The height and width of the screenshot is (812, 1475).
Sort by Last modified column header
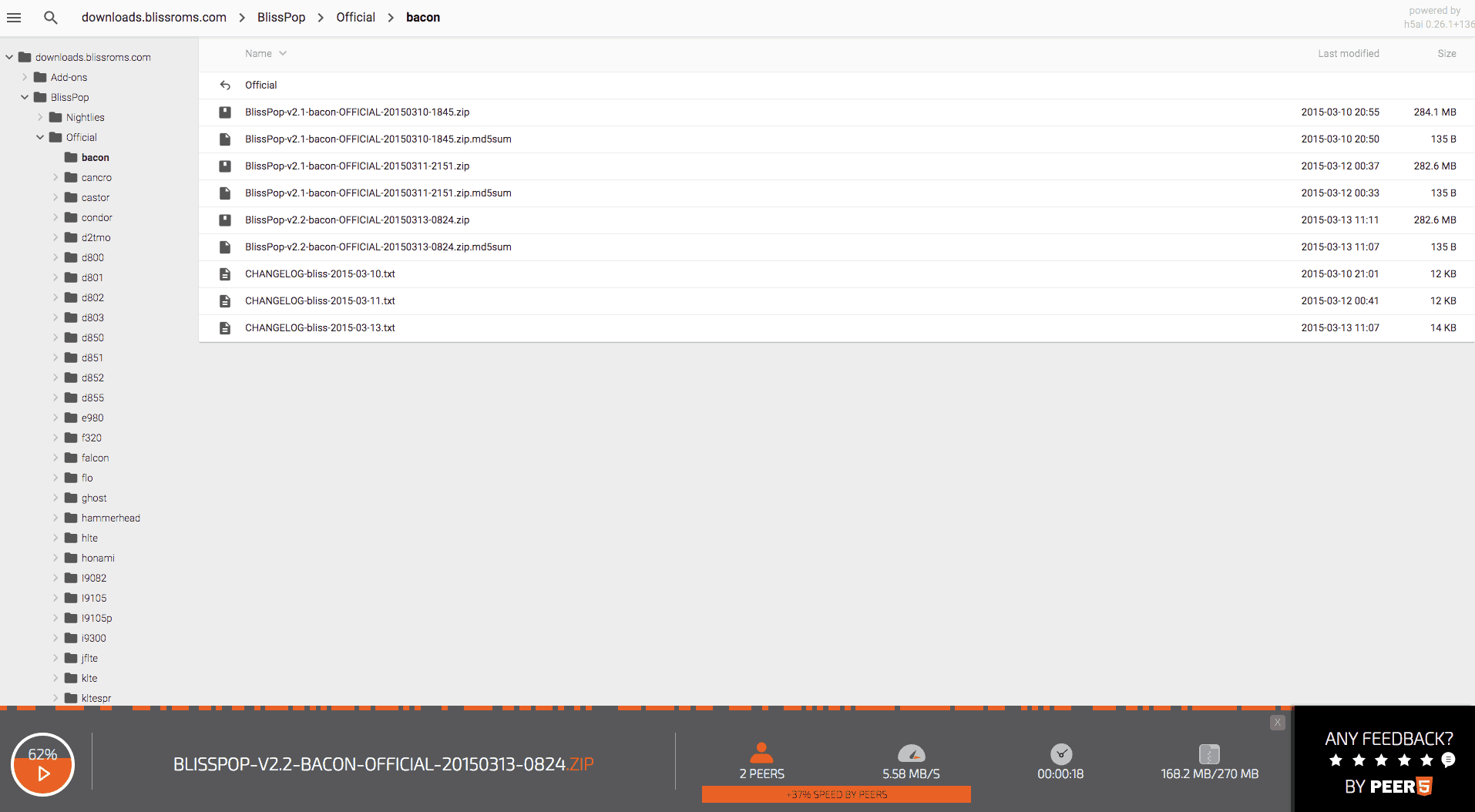1349,53
